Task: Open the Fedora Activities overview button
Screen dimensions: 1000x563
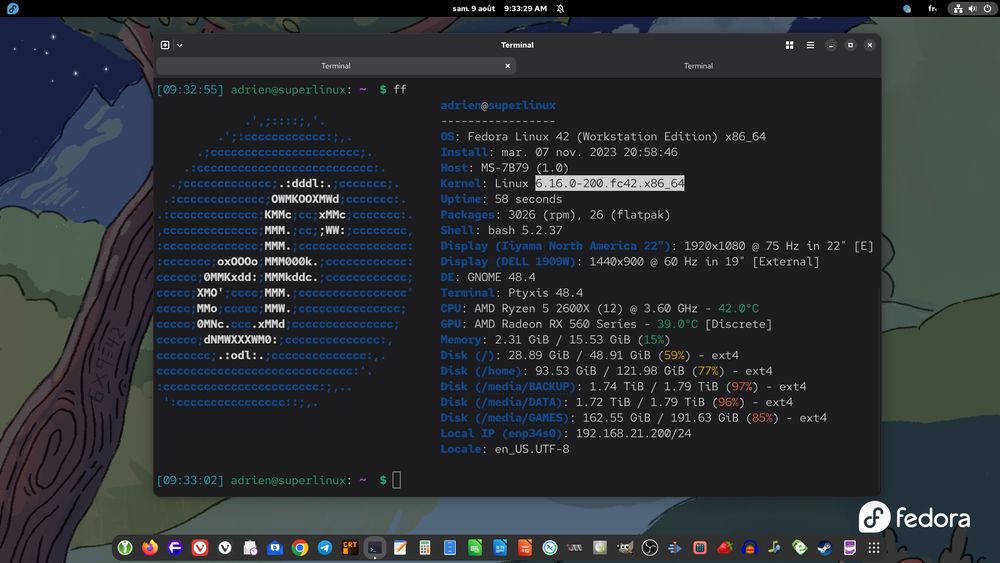Action: [13, 8]
